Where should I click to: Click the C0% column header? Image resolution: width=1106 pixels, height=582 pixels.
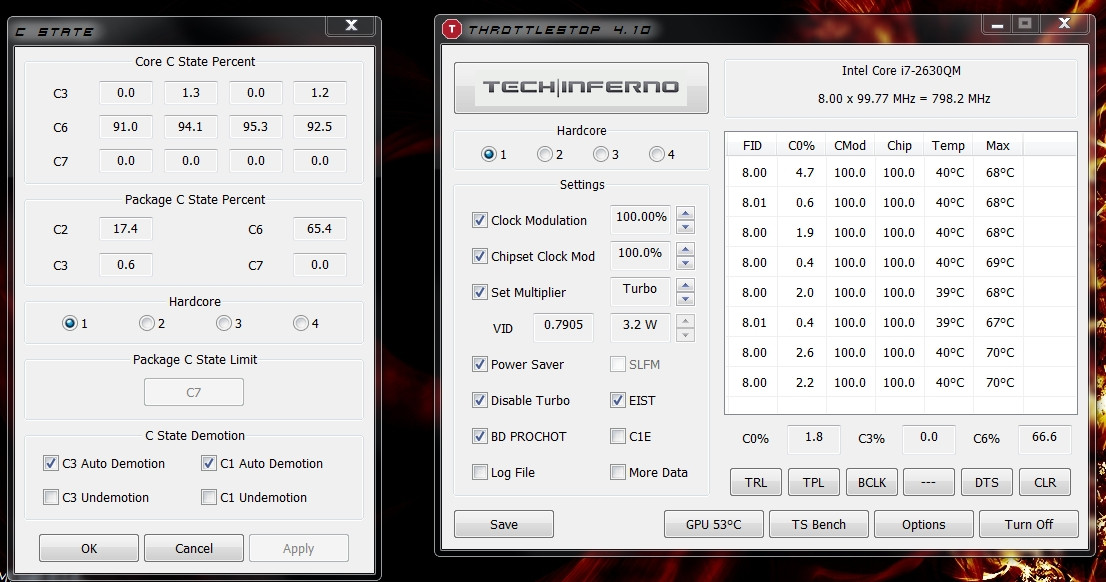point(801,145)
